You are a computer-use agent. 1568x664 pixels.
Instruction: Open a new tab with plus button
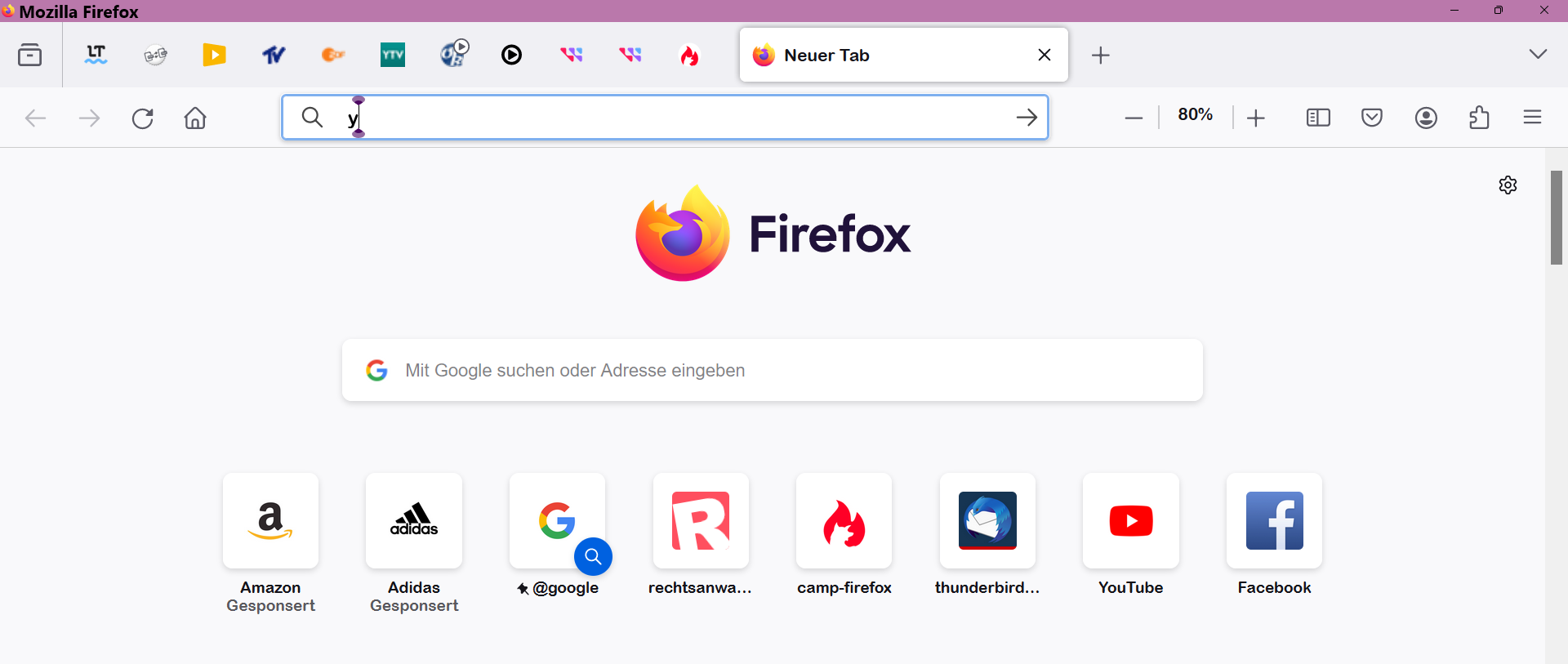click(1100, 55)
